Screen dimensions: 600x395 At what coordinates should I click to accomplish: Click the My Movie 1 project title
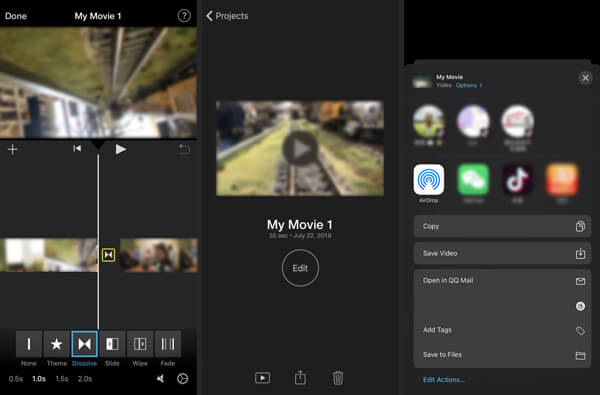[300, 225]
